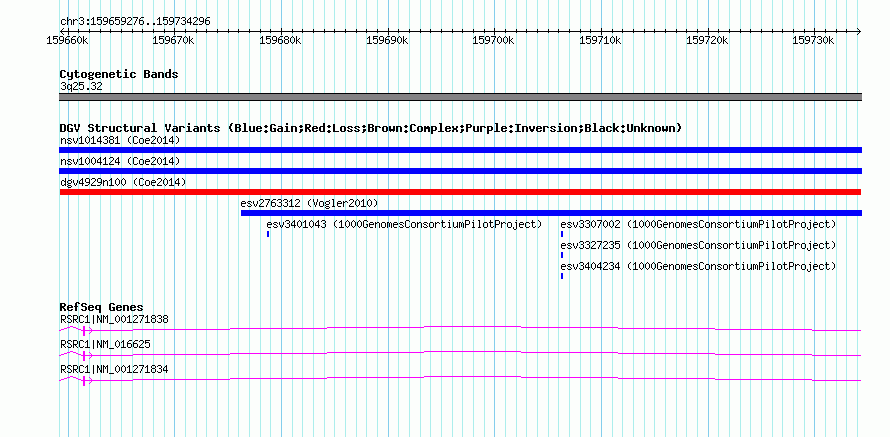Click the magenta gene line for NM_016625

tap(460, 354)
